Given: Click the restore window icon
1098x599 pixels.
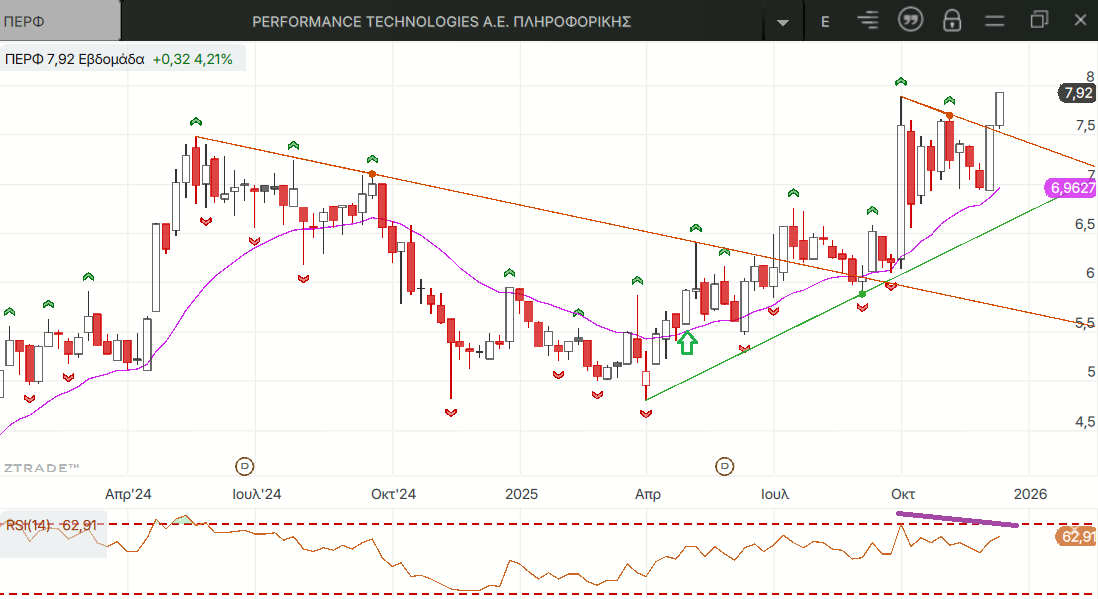Looking at the screenshot, I should pos(1039,20).
